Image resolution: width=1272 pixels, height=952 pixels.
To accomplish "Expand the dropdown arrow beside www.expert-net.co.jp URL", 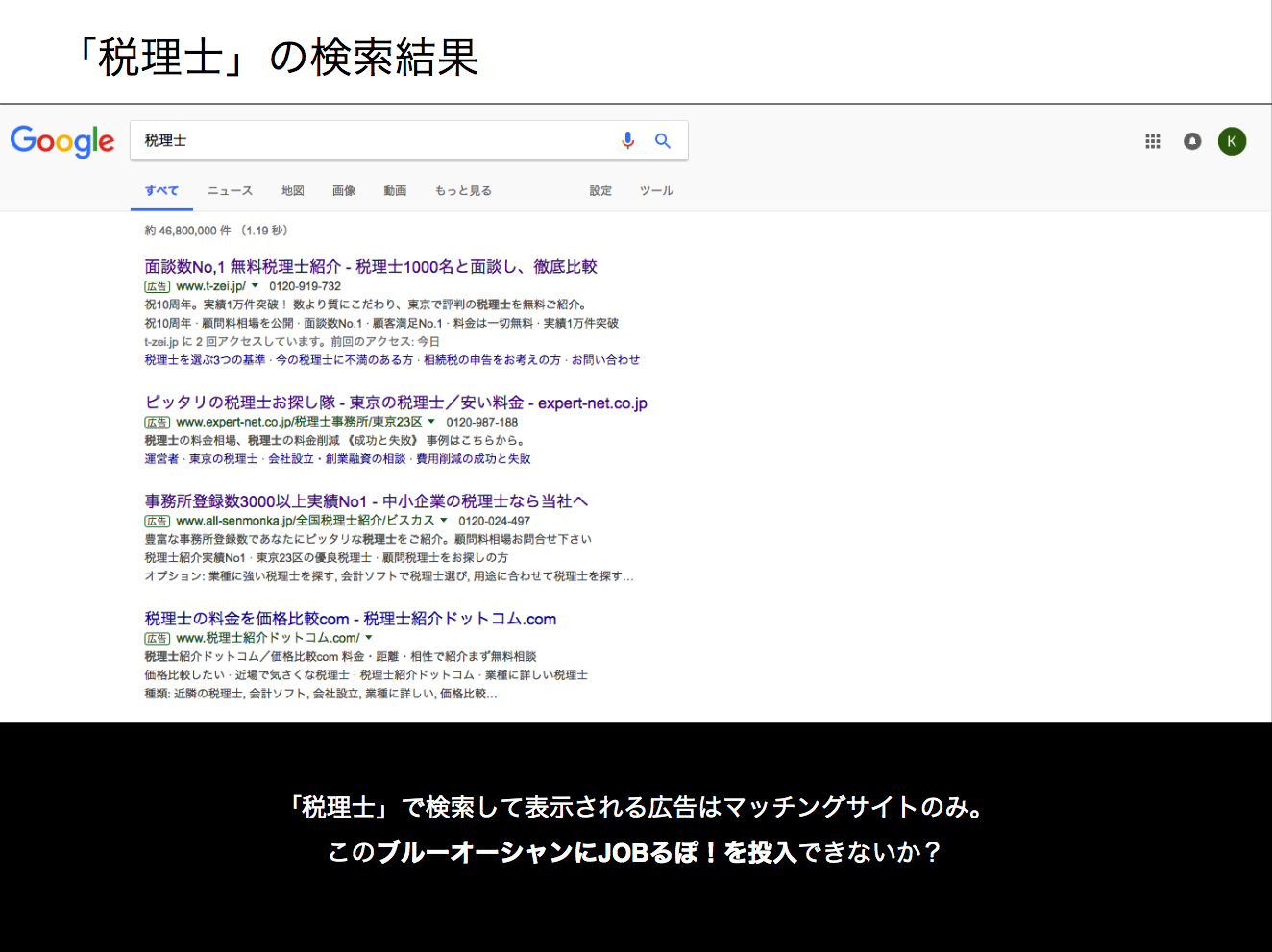I will coord(431,421).
